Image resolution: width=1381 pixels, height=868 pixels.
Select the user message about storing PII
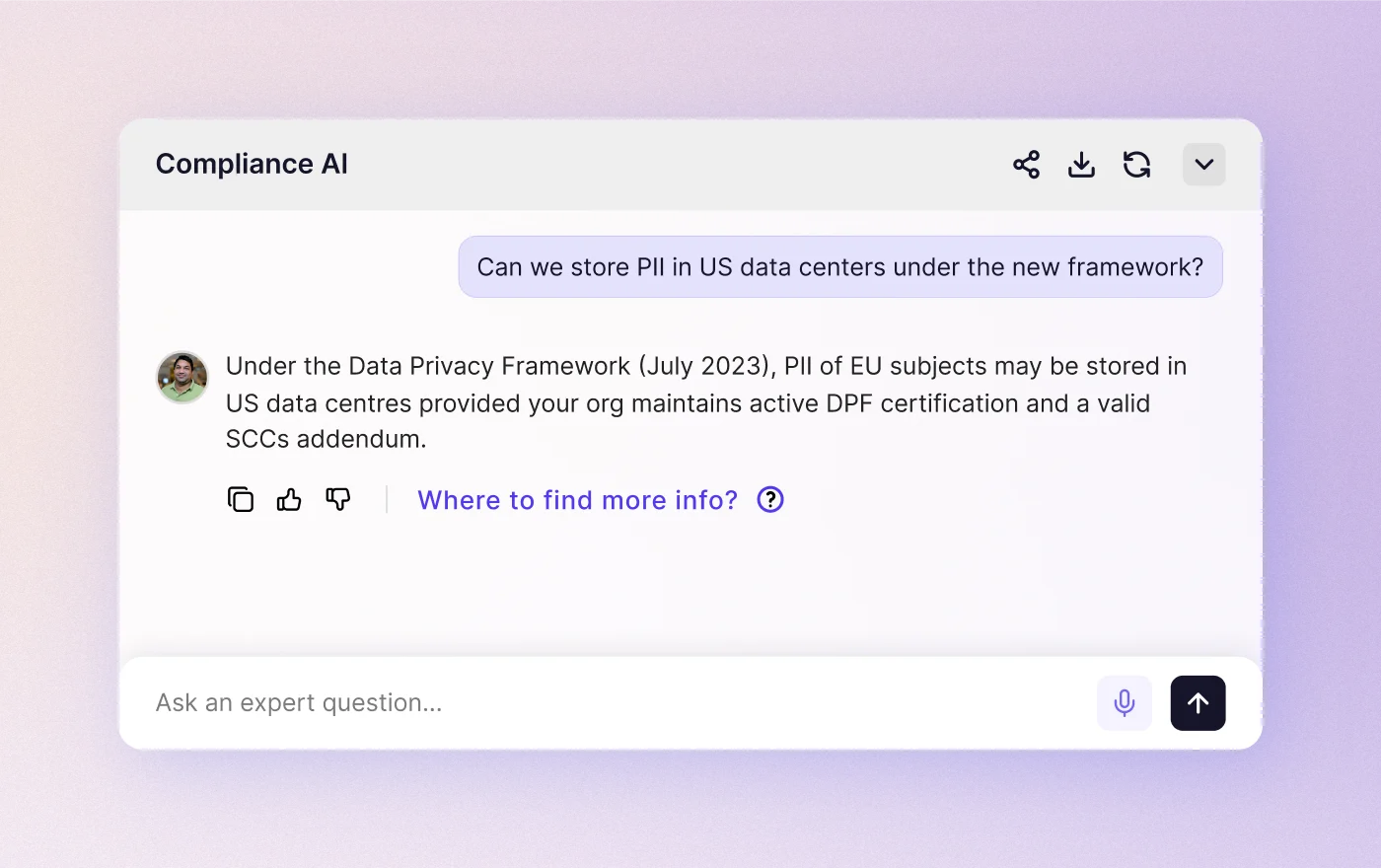point(840,266)
